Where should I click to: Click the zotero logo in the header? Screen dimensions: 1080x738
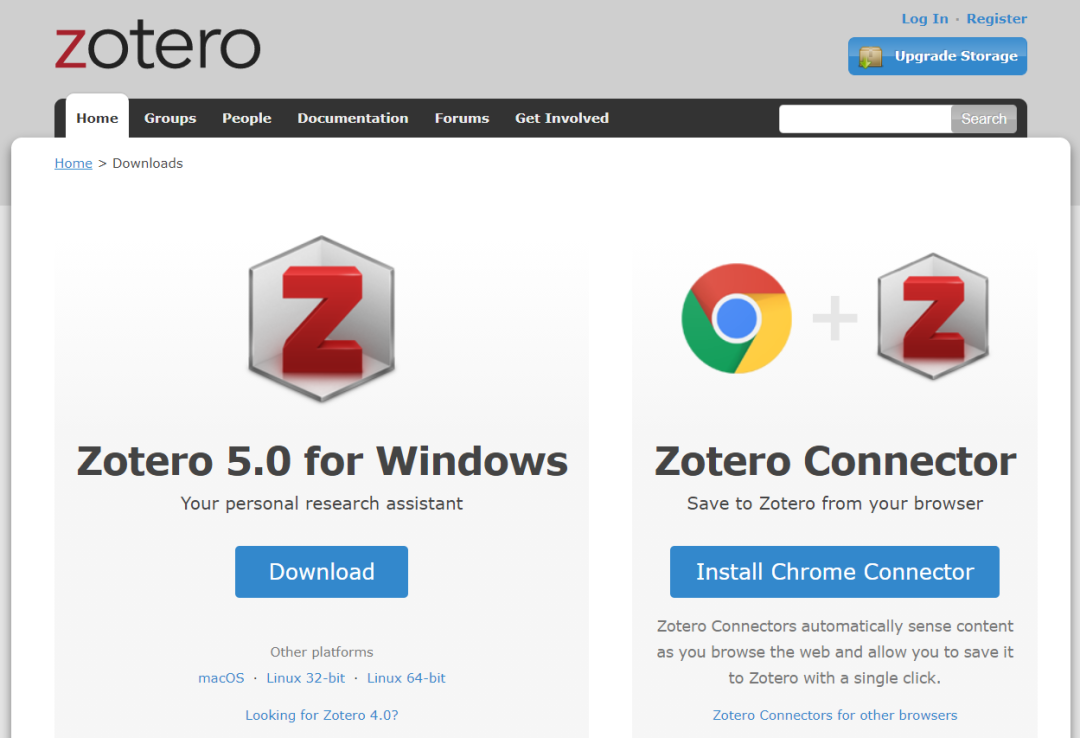pos(158,45)
